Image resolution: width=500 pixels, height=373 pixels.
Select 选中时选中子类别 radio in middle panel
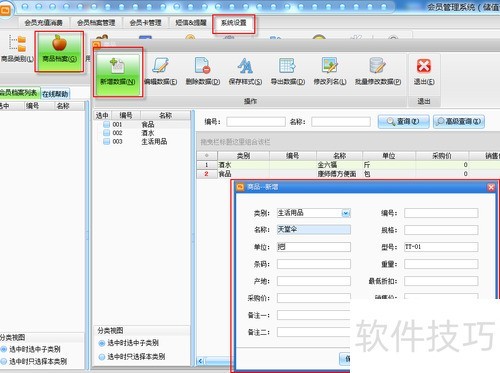coord(102,343)
